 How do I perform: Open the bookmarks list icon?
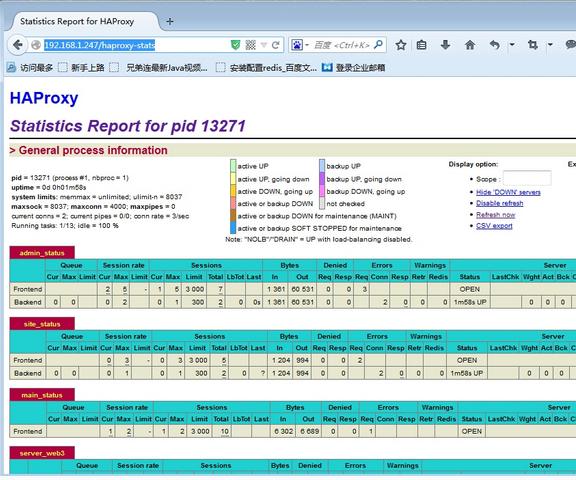click(x=422, y=45)
